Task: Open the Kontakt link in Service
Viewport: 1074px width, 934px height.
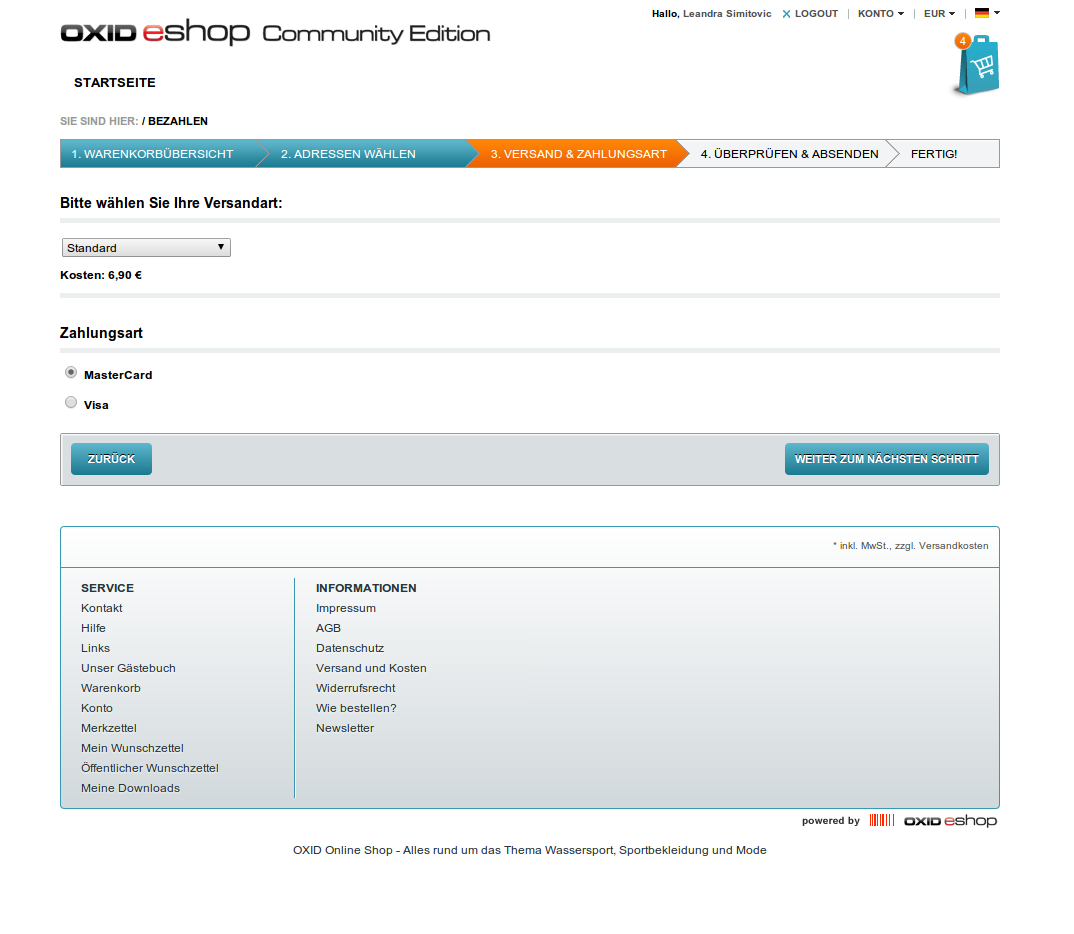Action: [102, 608]
